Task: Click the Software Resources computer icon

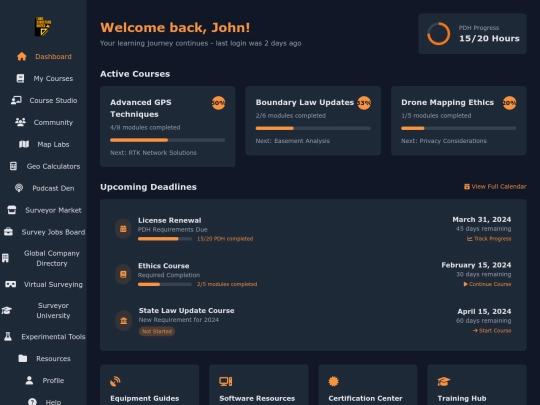Action: [x=226, y=382]
